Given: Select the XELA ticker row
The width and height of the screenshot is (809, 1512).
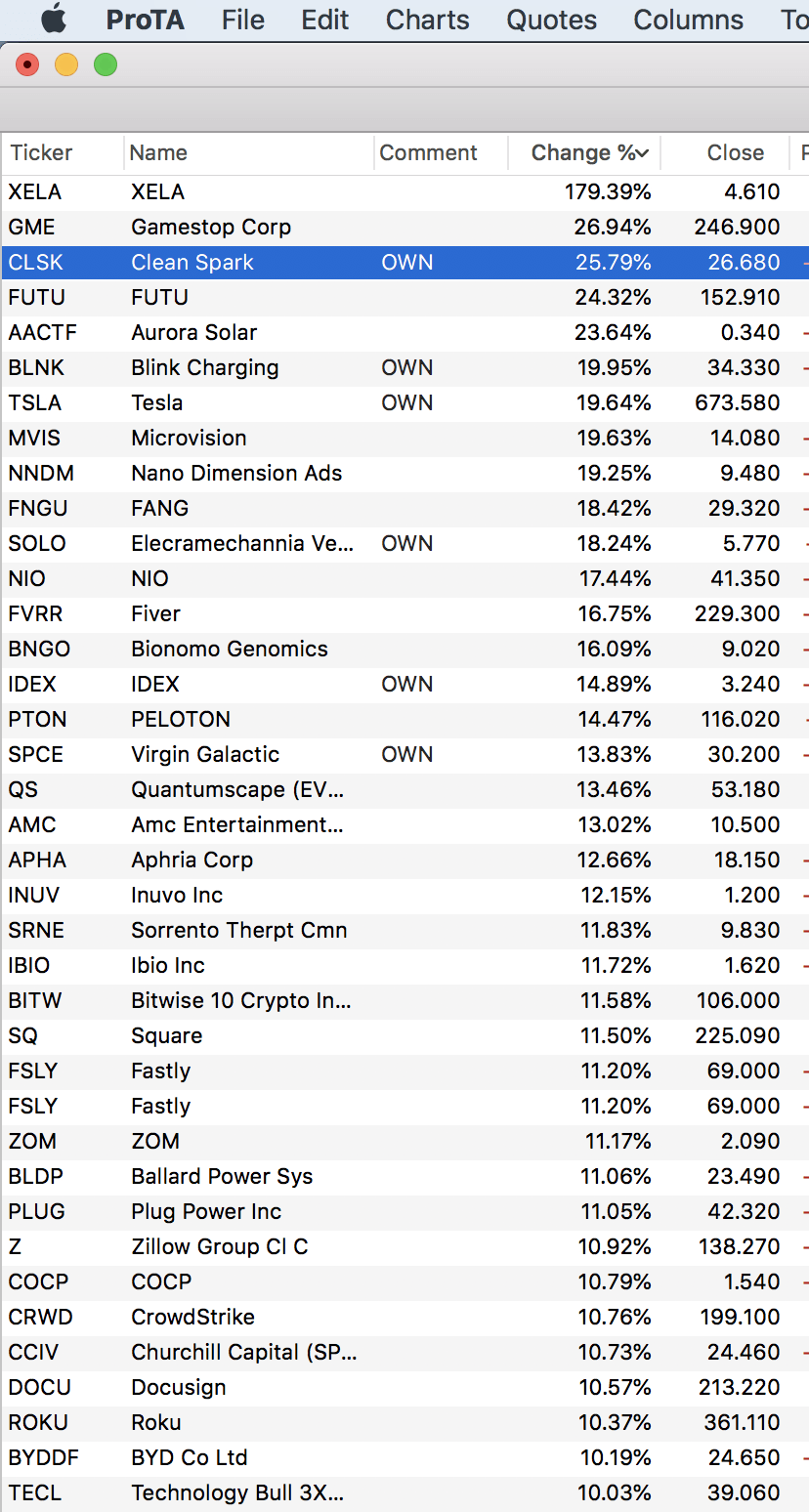Looking at the screenshot, I should 404,191.
